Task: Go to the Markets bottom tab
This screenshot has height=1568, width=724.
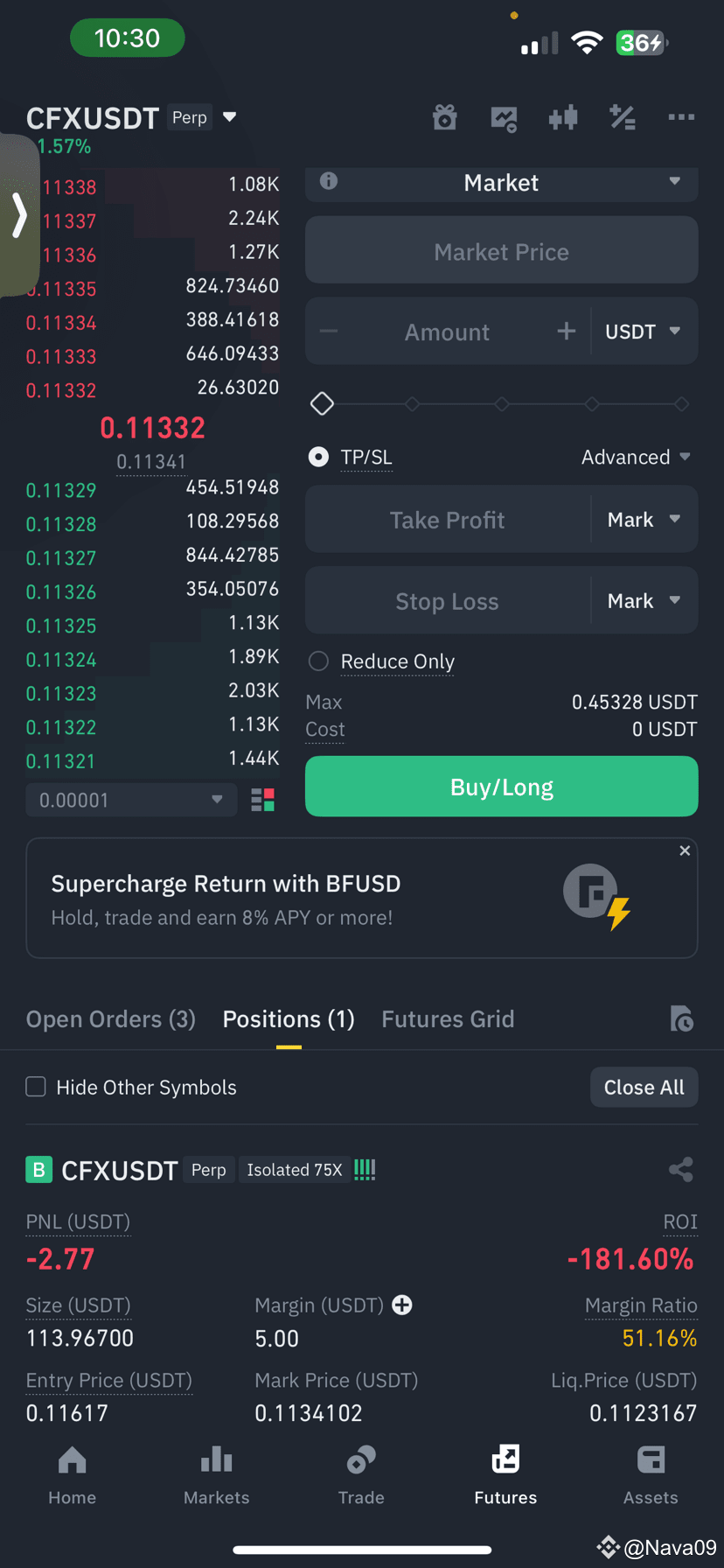Action: point(217,1476)
